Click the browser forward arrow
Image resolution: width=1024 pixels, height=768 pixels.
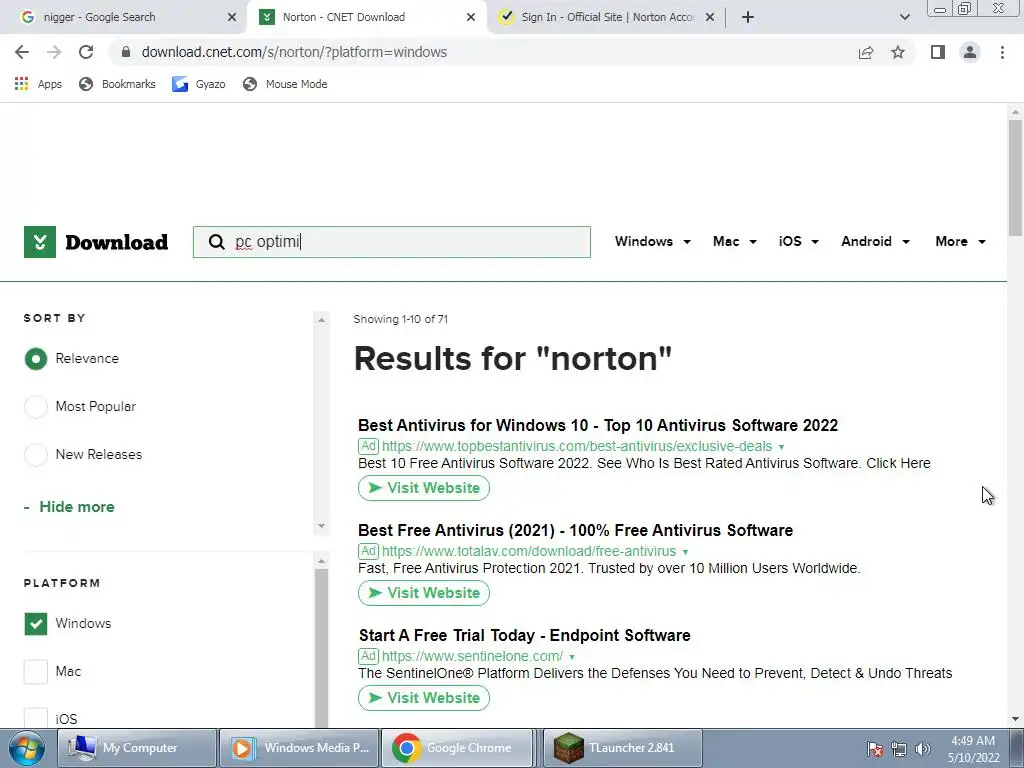coord(54,52)
